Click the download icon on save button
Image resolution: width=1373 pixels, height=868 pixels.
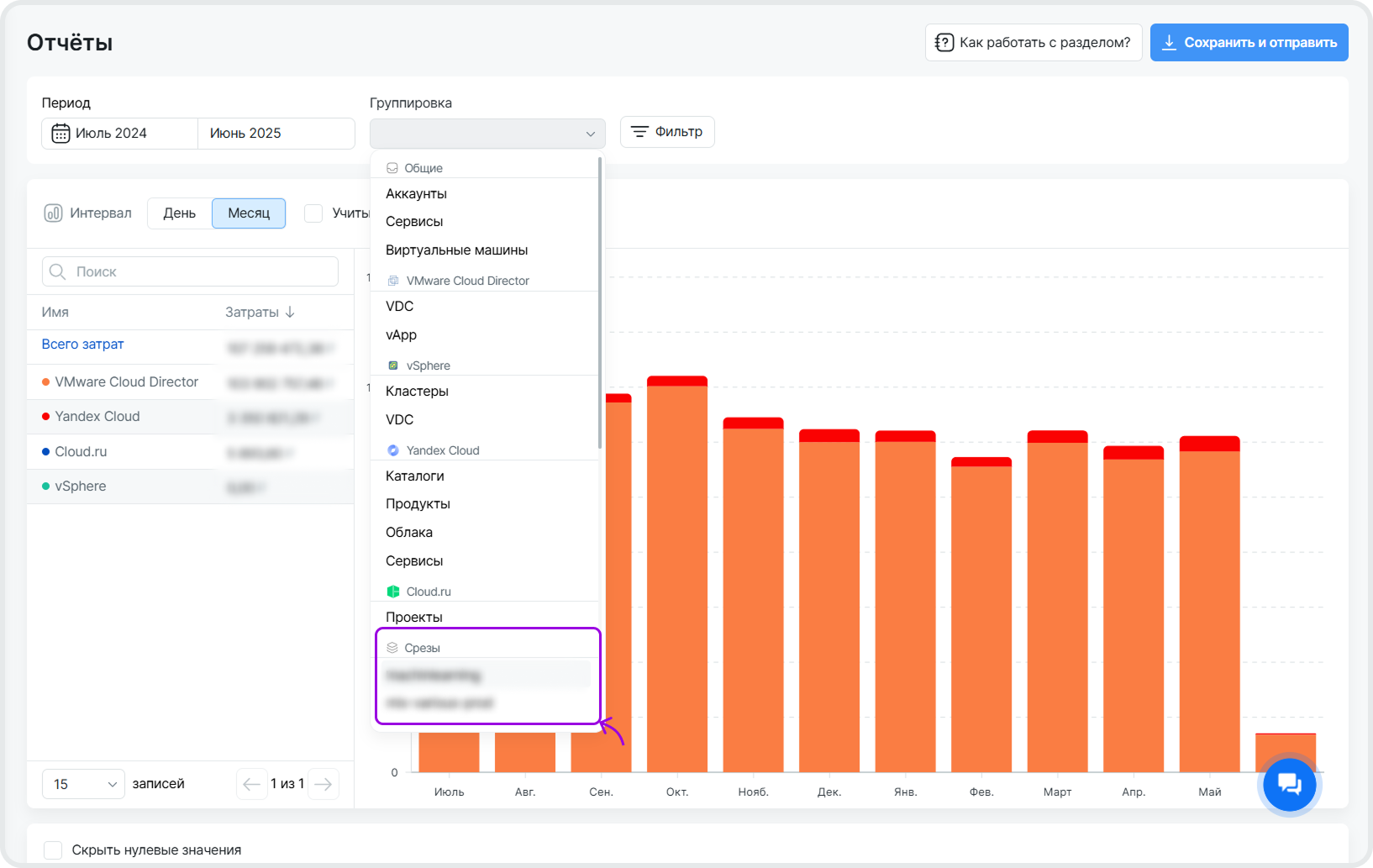pos(1169,43)
